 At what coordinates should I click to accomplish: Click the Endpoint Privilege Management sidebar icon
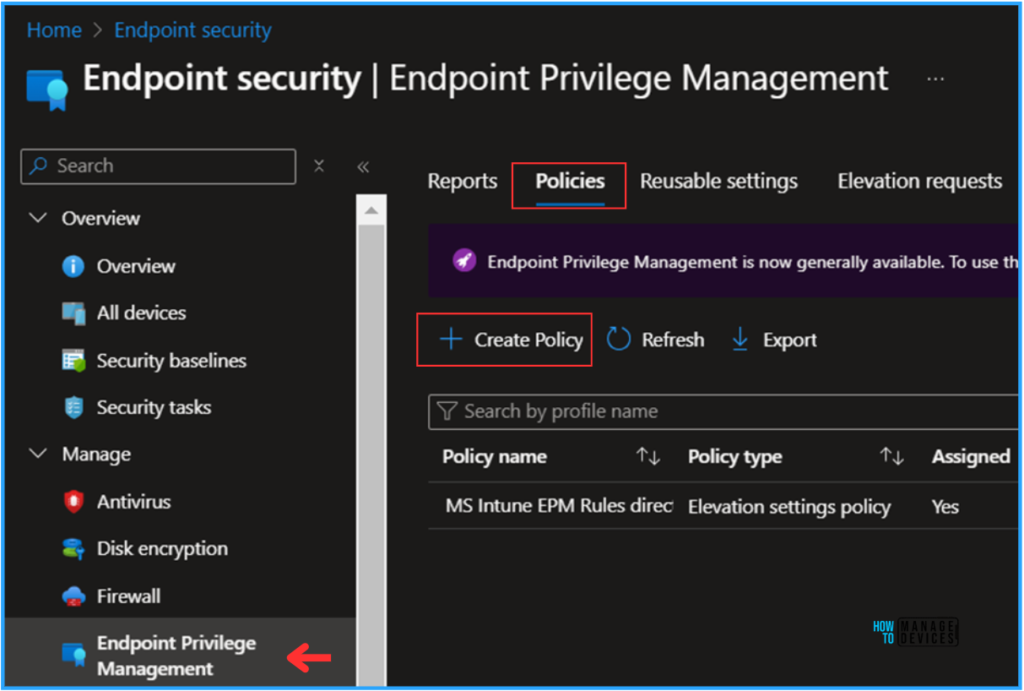pos(73,654)
